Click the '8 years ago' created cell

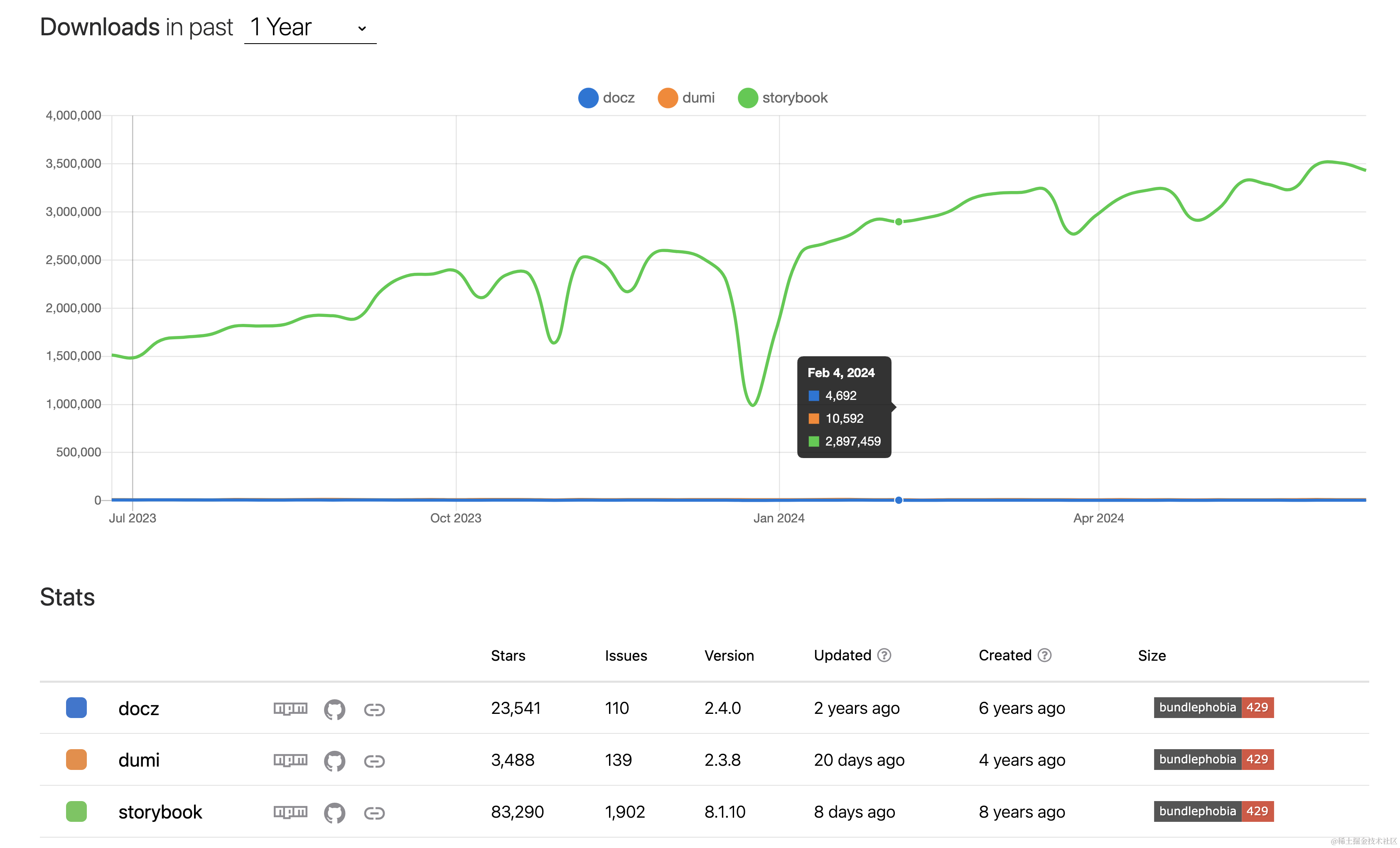pyautogui.click(x=1022, y=812)
